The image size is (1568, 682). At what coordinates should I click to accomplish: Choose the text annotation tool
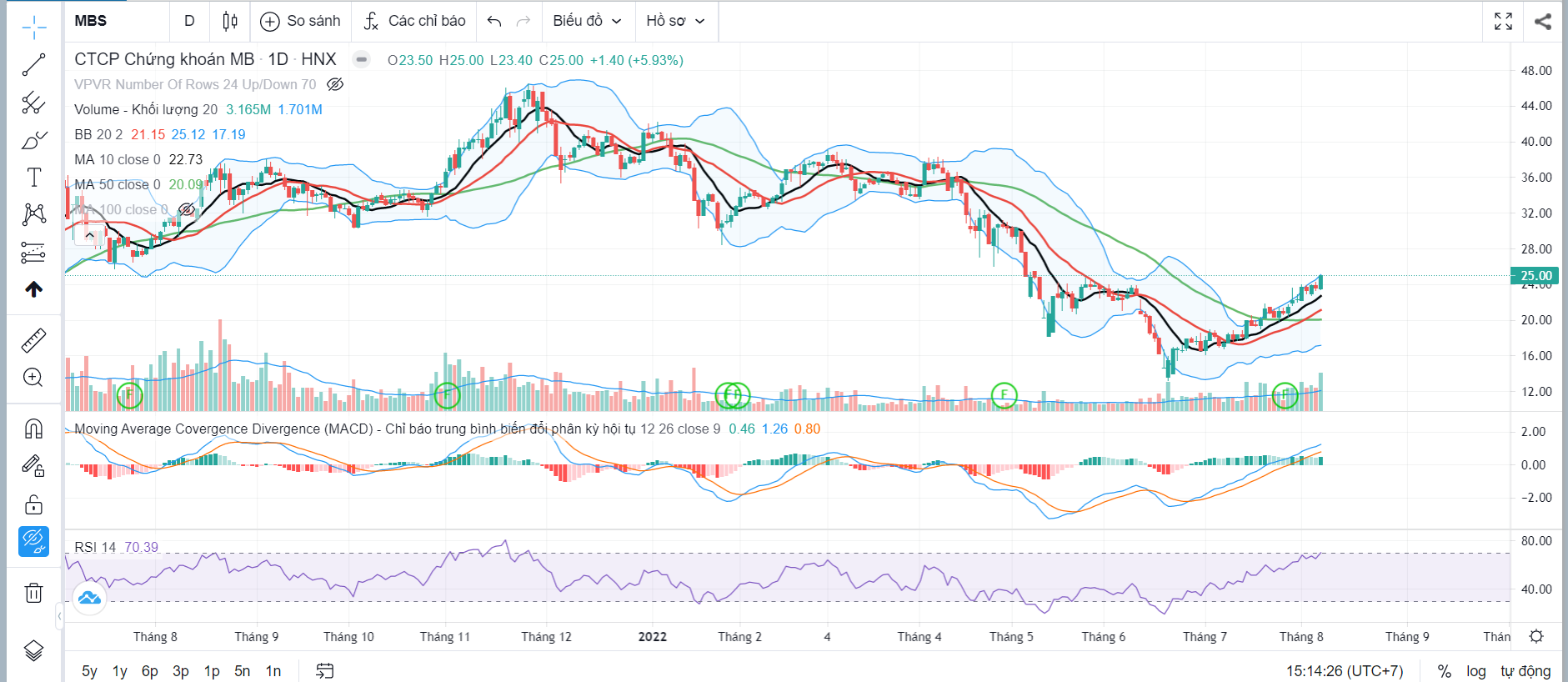coord(33,178)
